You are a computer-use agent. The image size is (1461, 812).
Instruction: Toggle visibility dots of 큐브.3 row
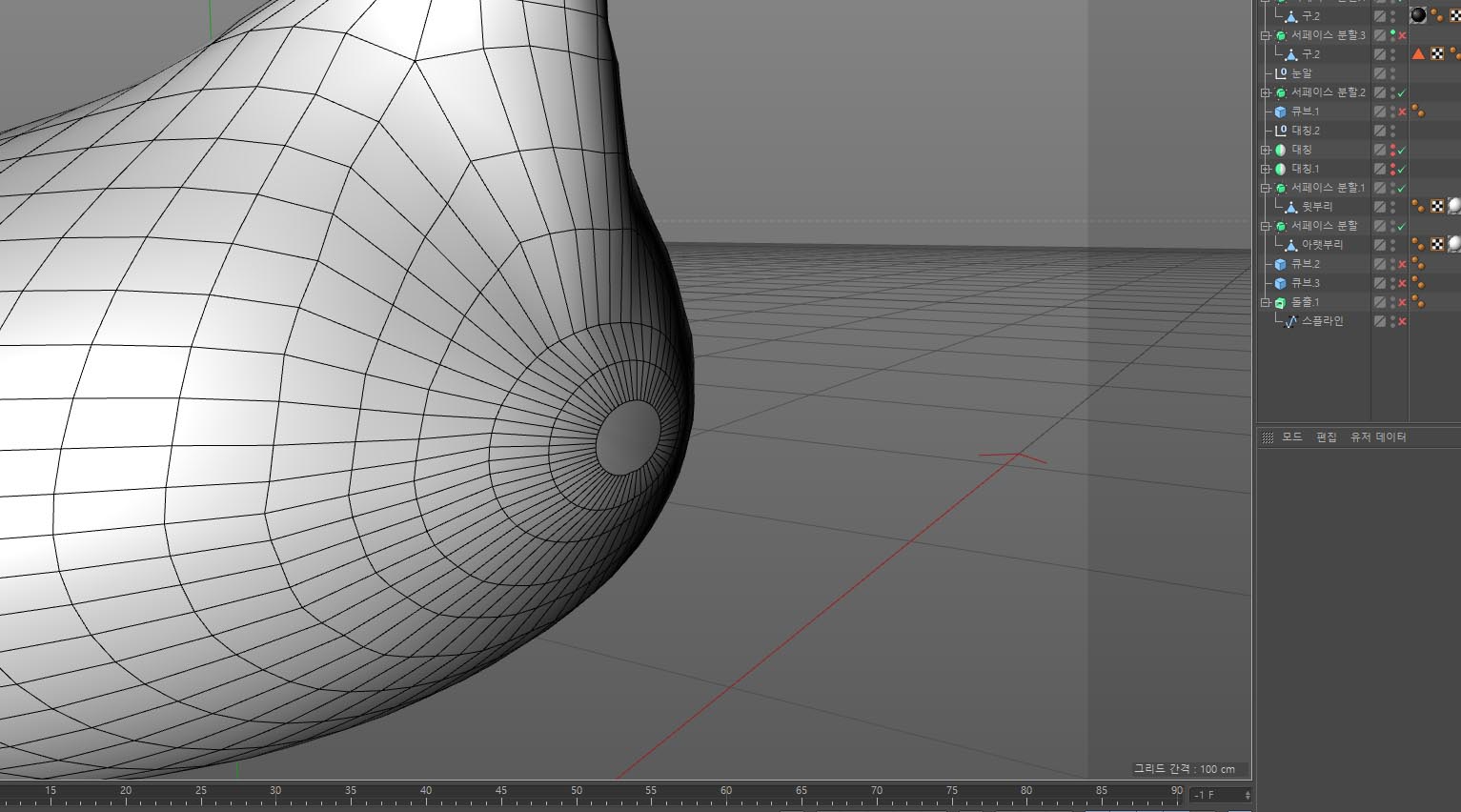click(x=1392, y=283)
